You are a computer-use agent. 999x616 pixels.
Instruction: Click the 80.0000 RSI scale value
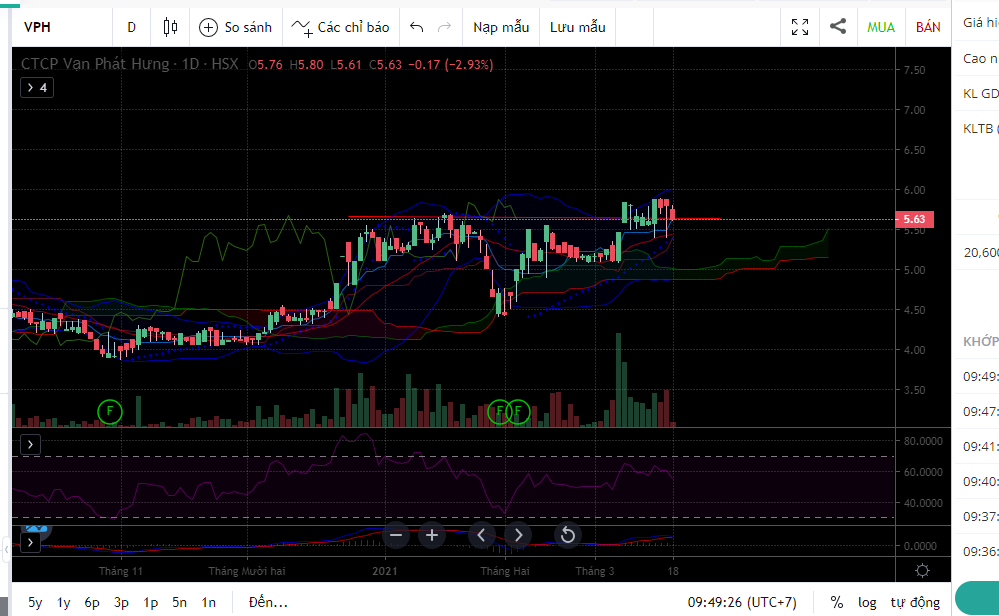923,441
